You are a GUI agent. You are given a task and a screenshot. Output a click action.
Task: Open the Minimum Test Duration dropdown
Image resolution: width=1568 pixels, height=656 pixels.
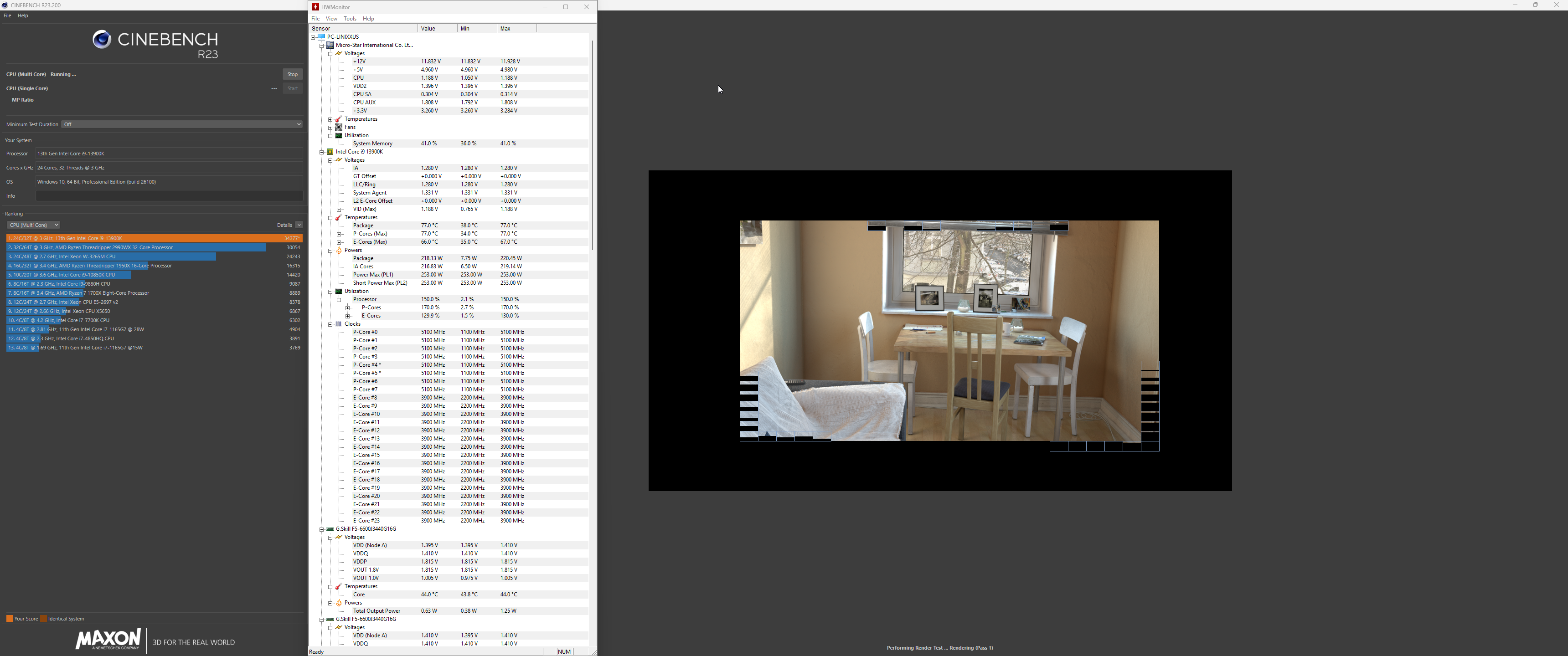pyautogui.click(x=181, y=124)
